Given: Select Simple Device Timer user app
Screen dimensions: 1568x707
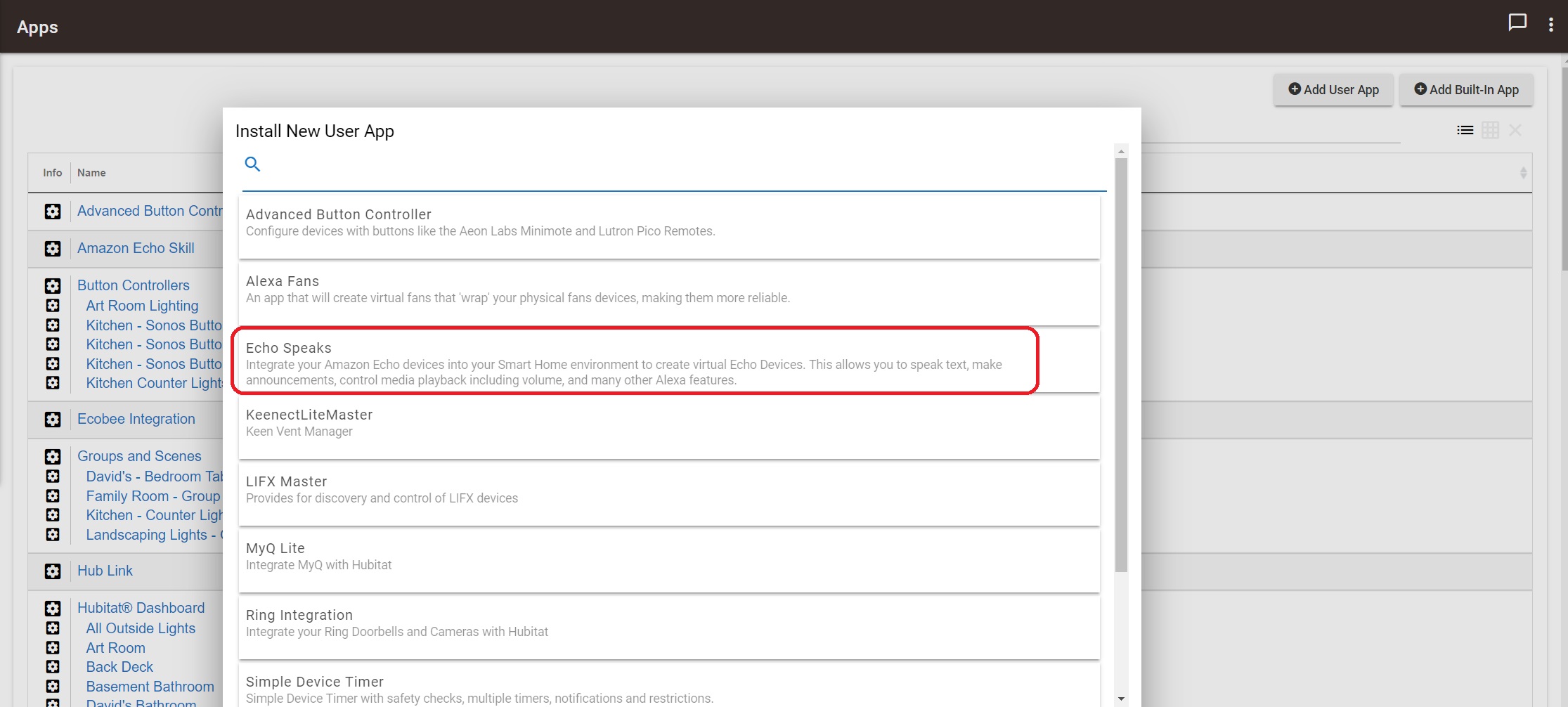Looking at the screenshot, I should pyautogui.click(x=669, y=685).
